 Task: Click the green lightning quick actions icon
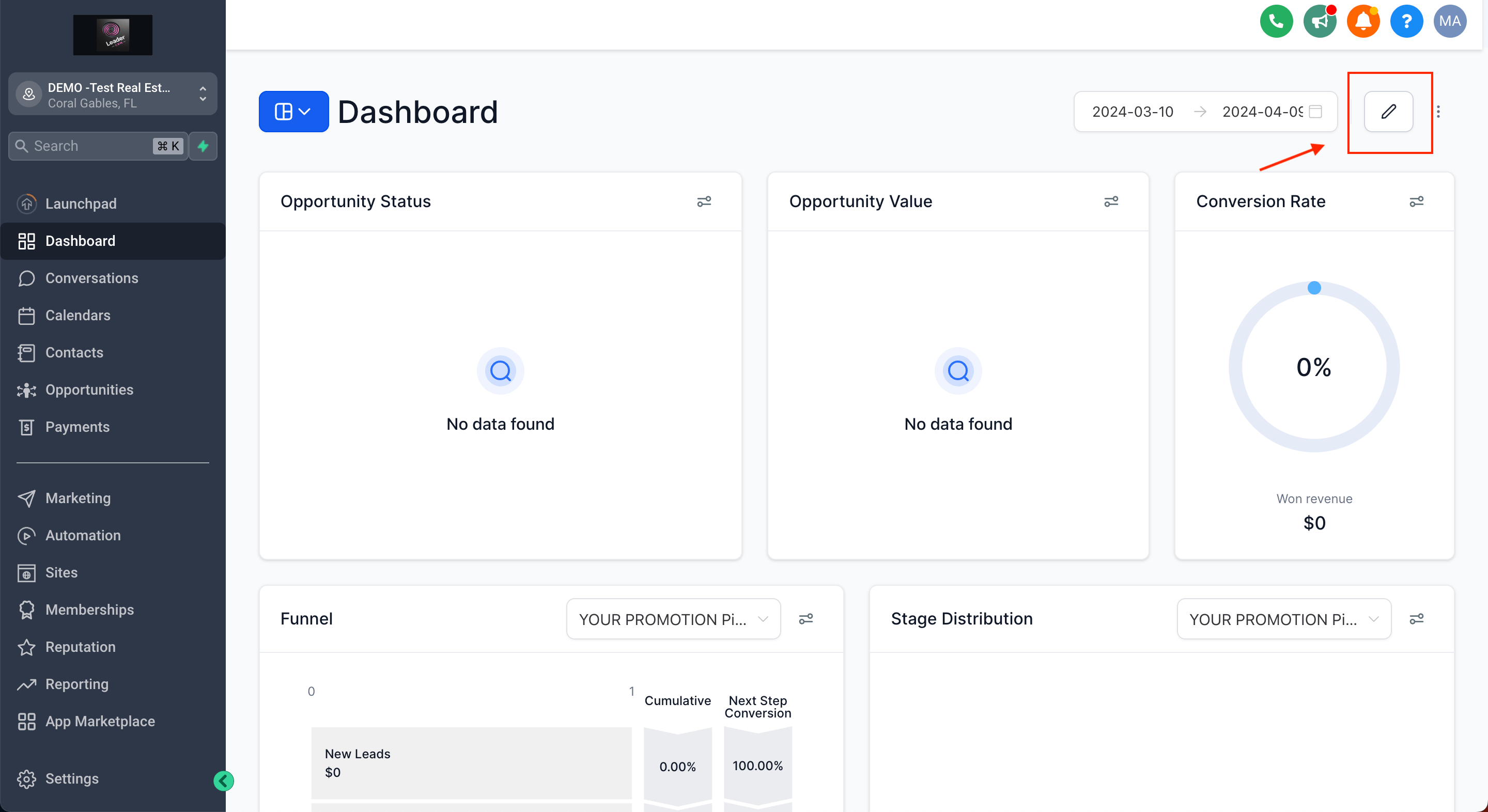coord(203,146)
